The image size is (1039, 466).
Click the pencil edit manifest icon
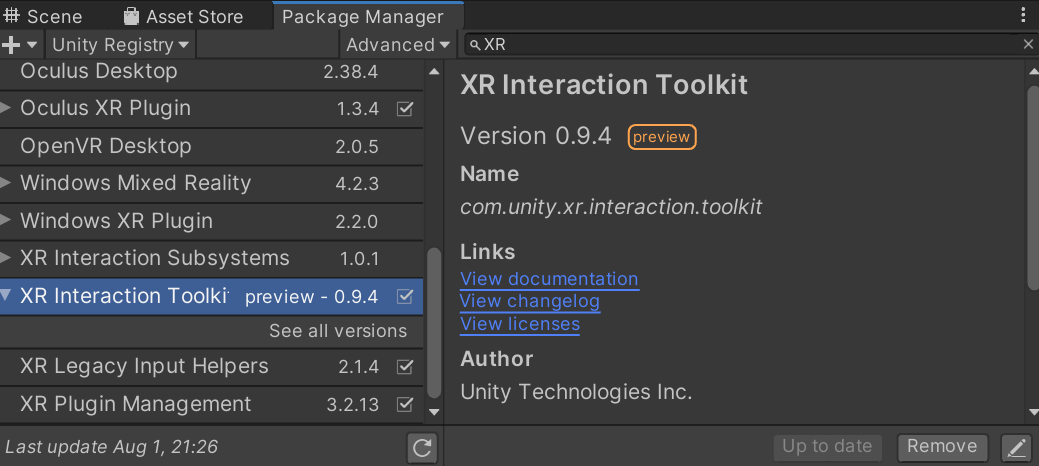[x=1016, y=448]
